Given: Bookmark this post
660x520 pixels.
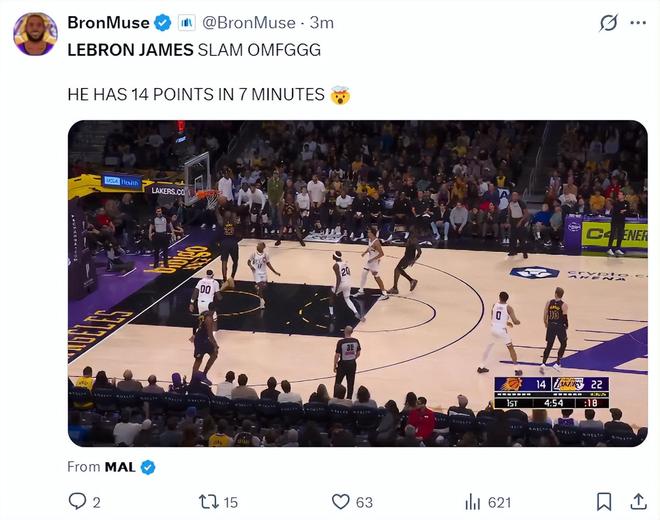Looking at the screenshot, I should (x=604, y=501).
